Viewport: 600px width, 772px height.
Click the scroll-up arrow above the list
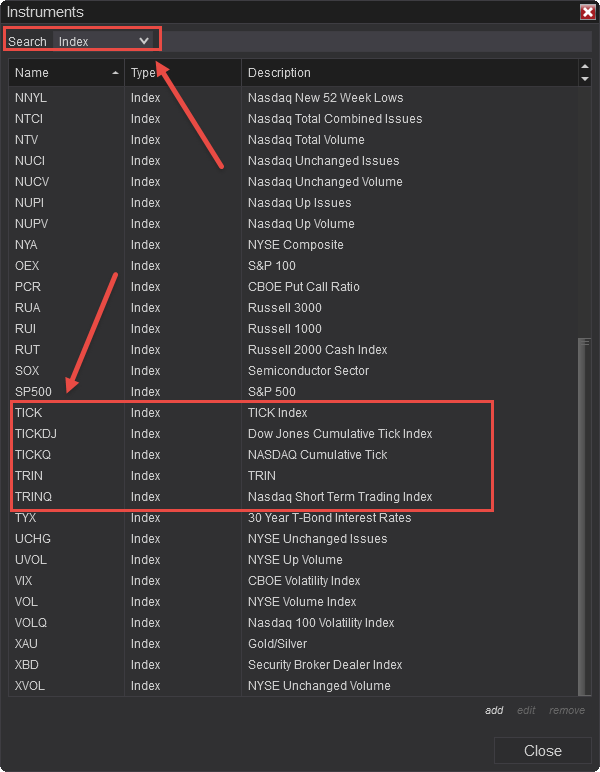click(x=584, y=67)
